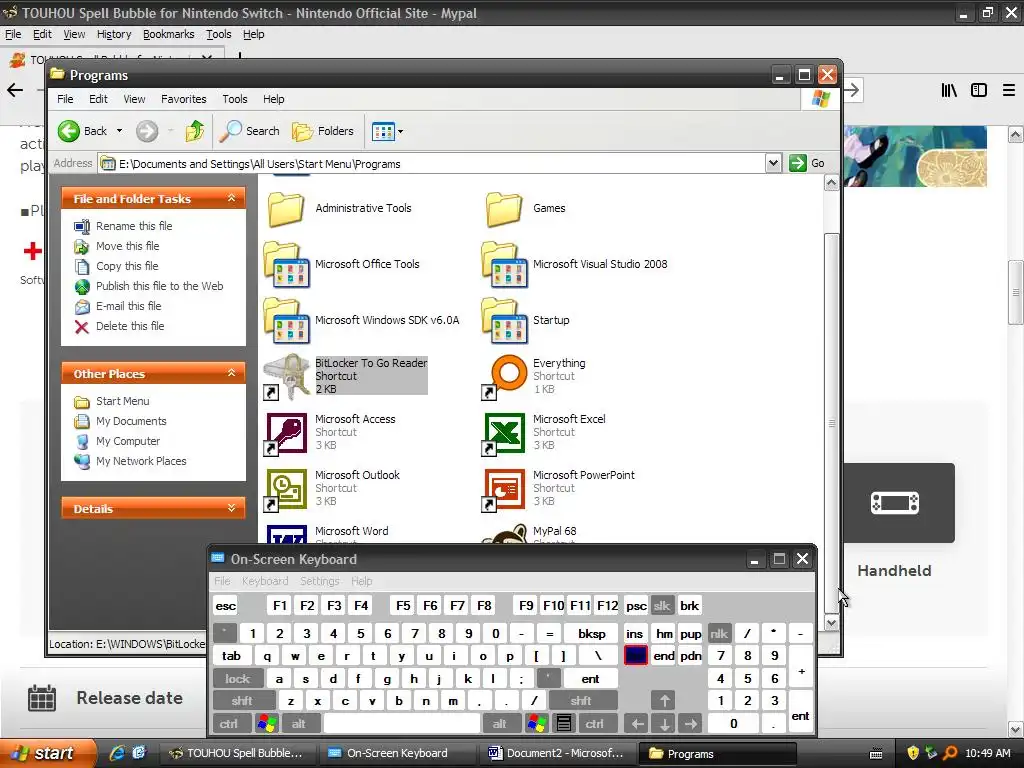Click Rename this file
Image resolution: width=1024 pixels, height=768 pixels.
pos(134,226)
